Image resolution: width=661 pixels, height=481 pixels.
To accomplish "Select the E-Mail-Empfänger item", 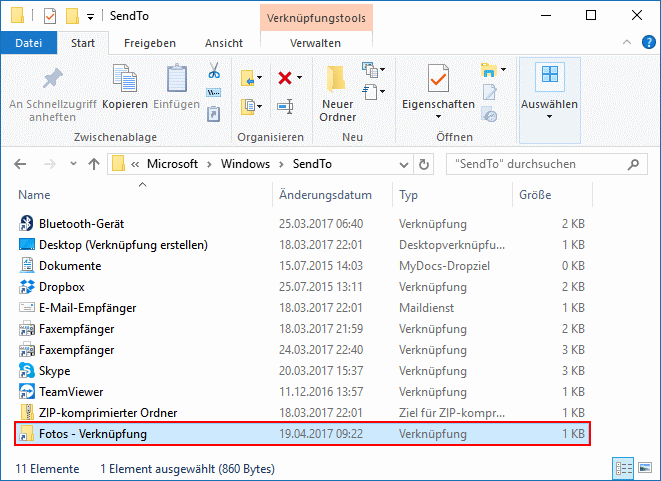I will [303, 308].
